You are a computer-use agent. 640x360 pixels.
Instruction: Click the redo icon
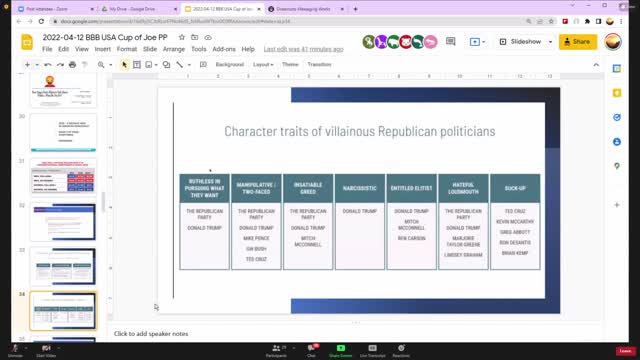60,64
